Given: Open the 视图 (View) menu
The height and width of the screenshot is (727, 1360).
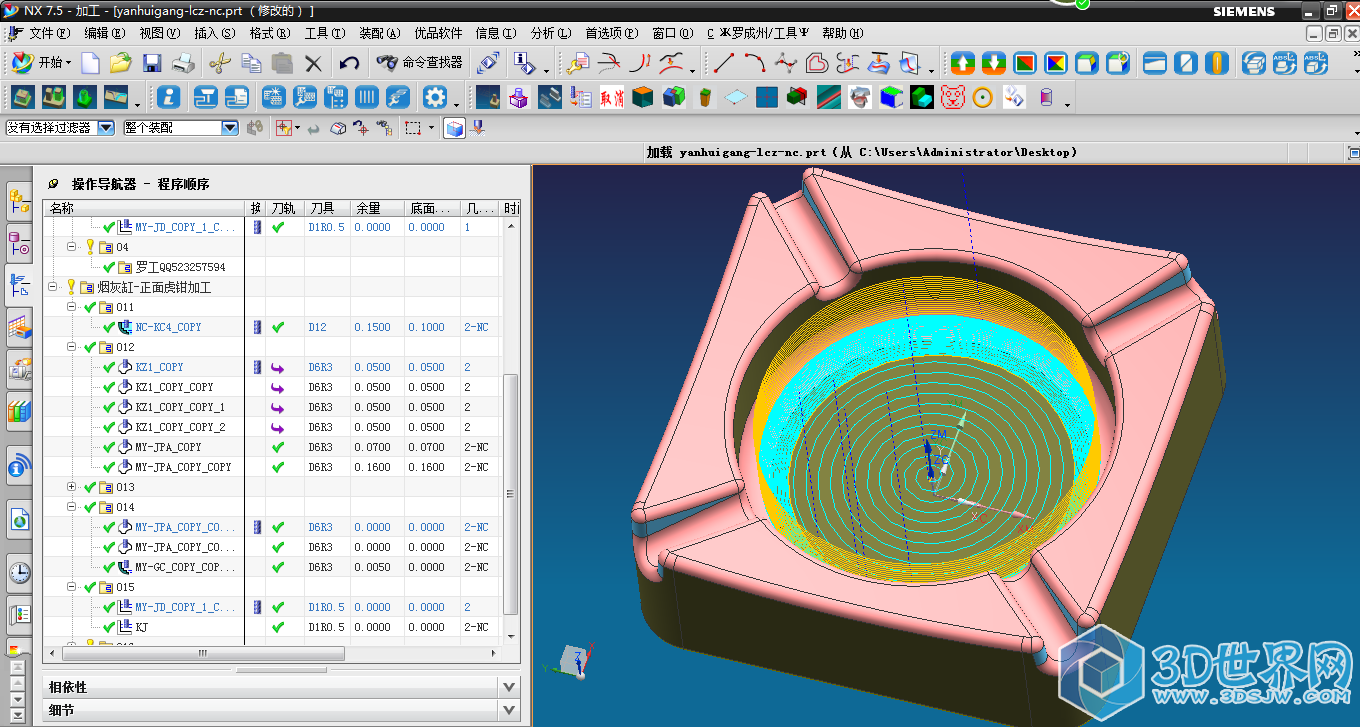Looking at the screenshot, I should click(159, 33).
